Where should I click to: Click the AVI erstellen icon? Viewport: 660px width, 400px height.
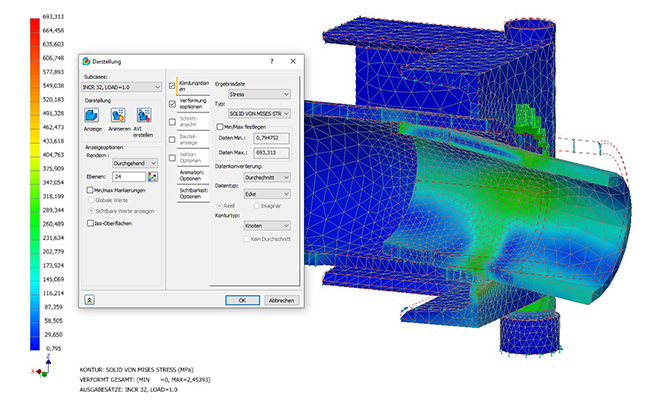(x=143, y=116)
